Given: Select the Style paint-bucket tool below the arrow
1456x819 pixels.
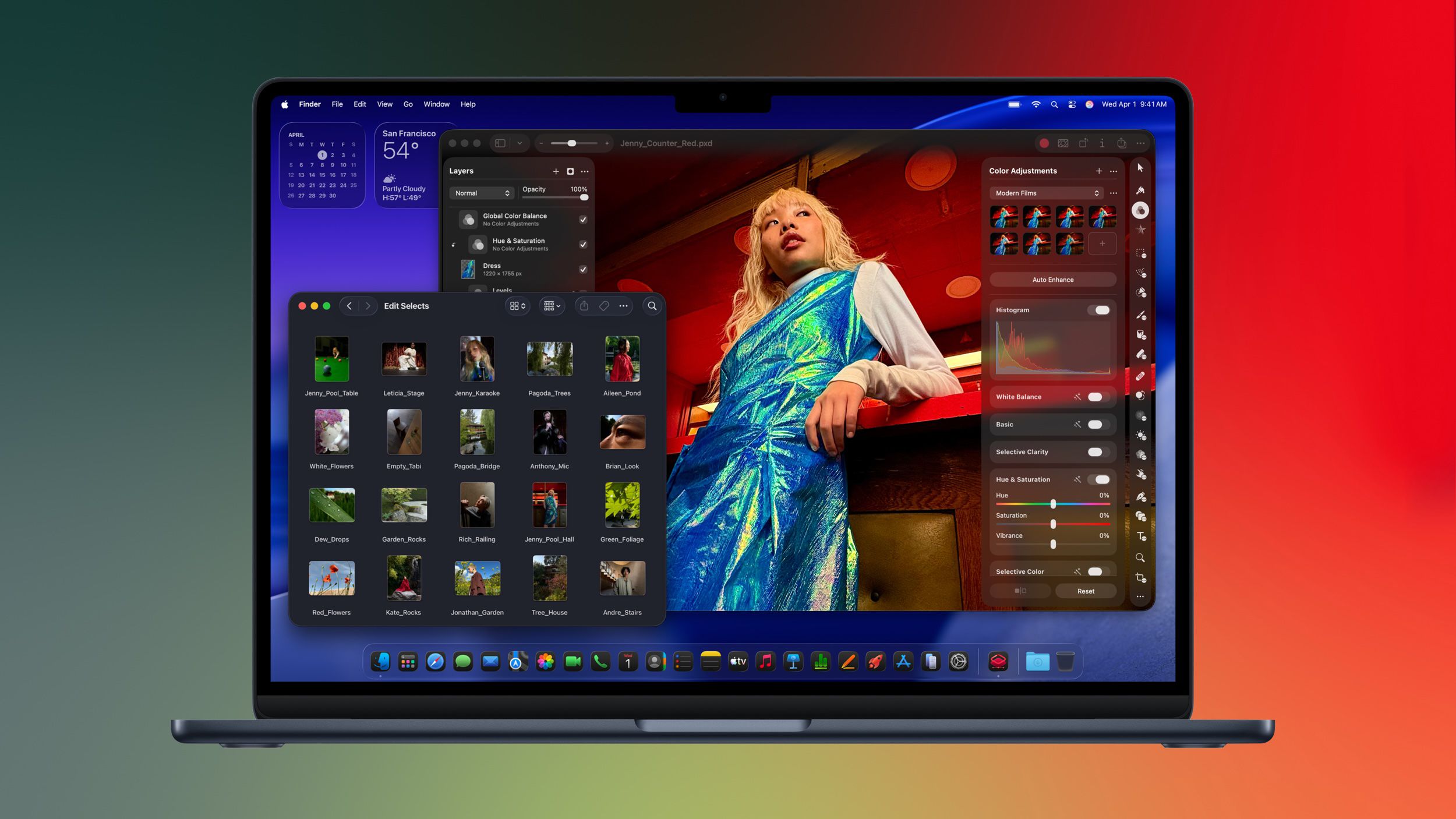Looking at the screenshot, I should 1140,190.
